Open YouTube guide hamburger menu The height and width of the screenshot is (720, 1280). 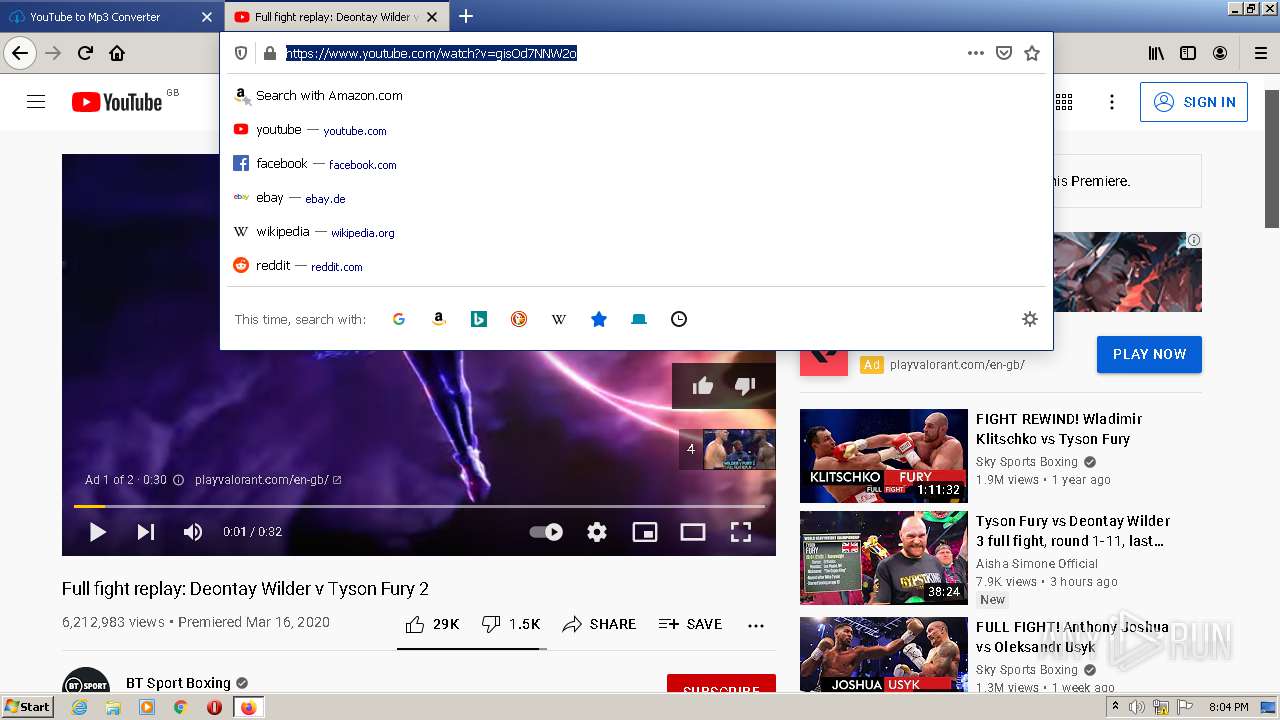(36, 102)
